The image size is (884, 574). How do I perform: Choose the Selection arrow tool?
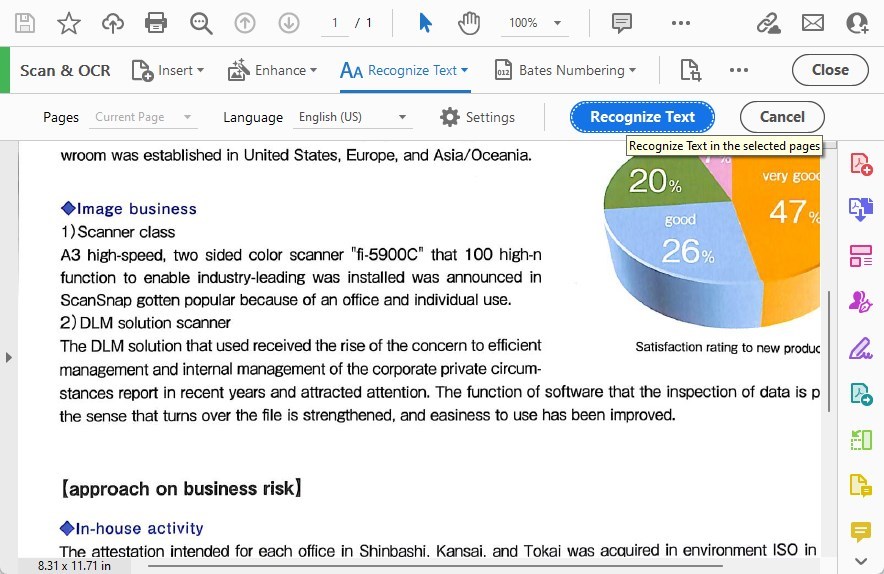(426, 23)
